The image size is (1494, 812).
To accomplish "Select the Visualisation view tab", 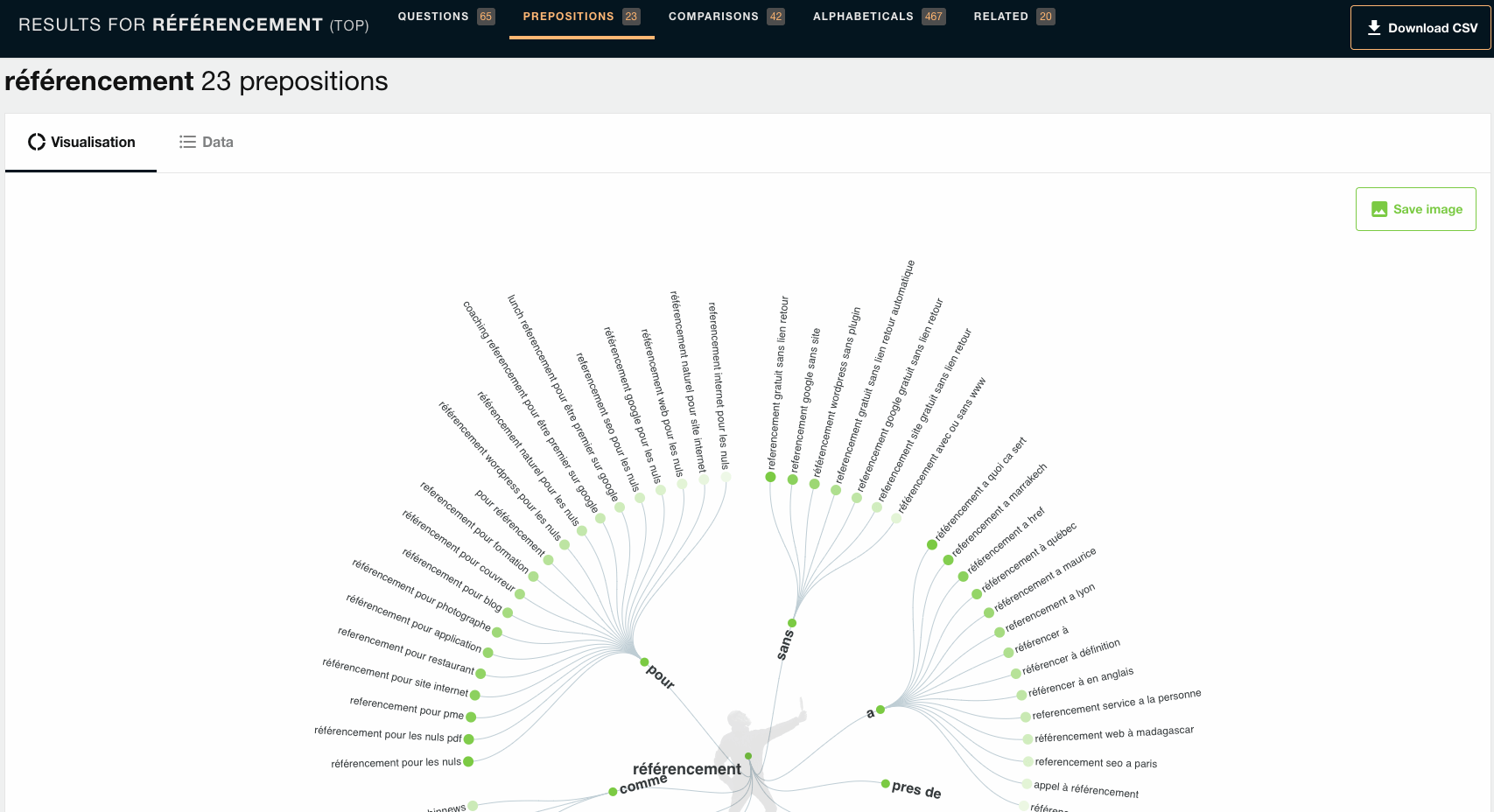I will (81, 142).
